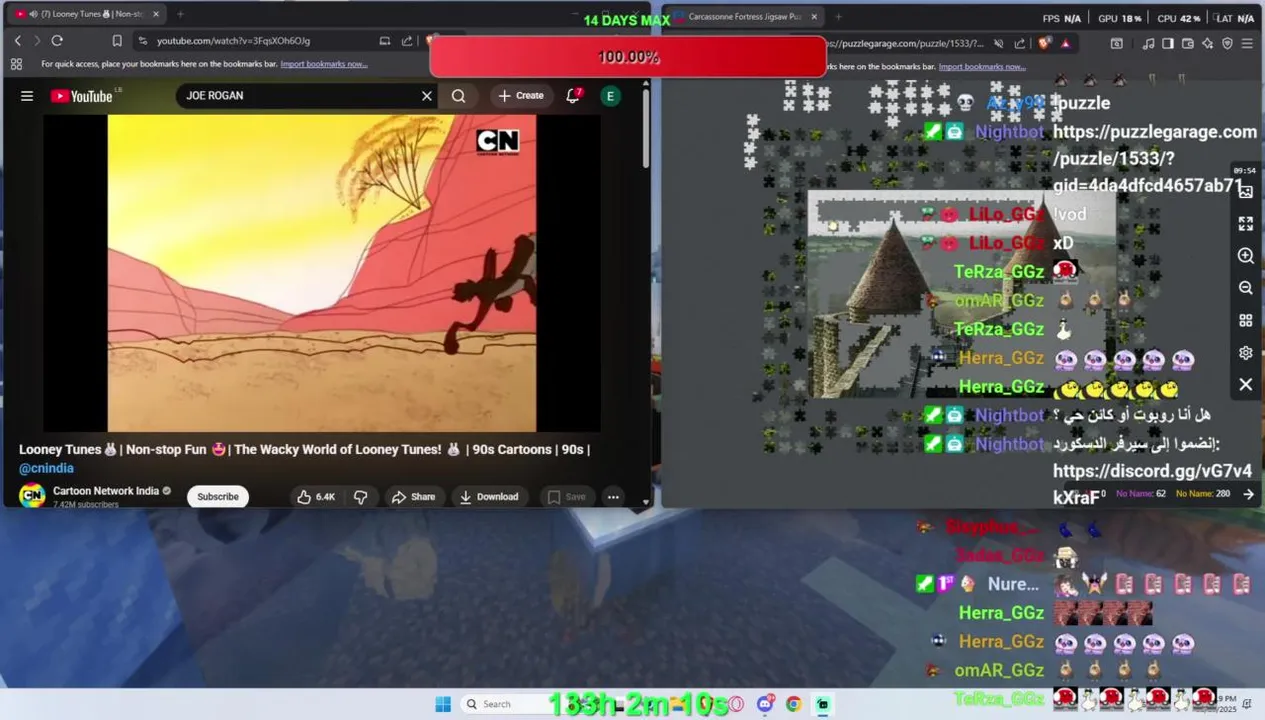
Task: Open the Brave Rewards triangle icon
Action: coord(1066,43)
